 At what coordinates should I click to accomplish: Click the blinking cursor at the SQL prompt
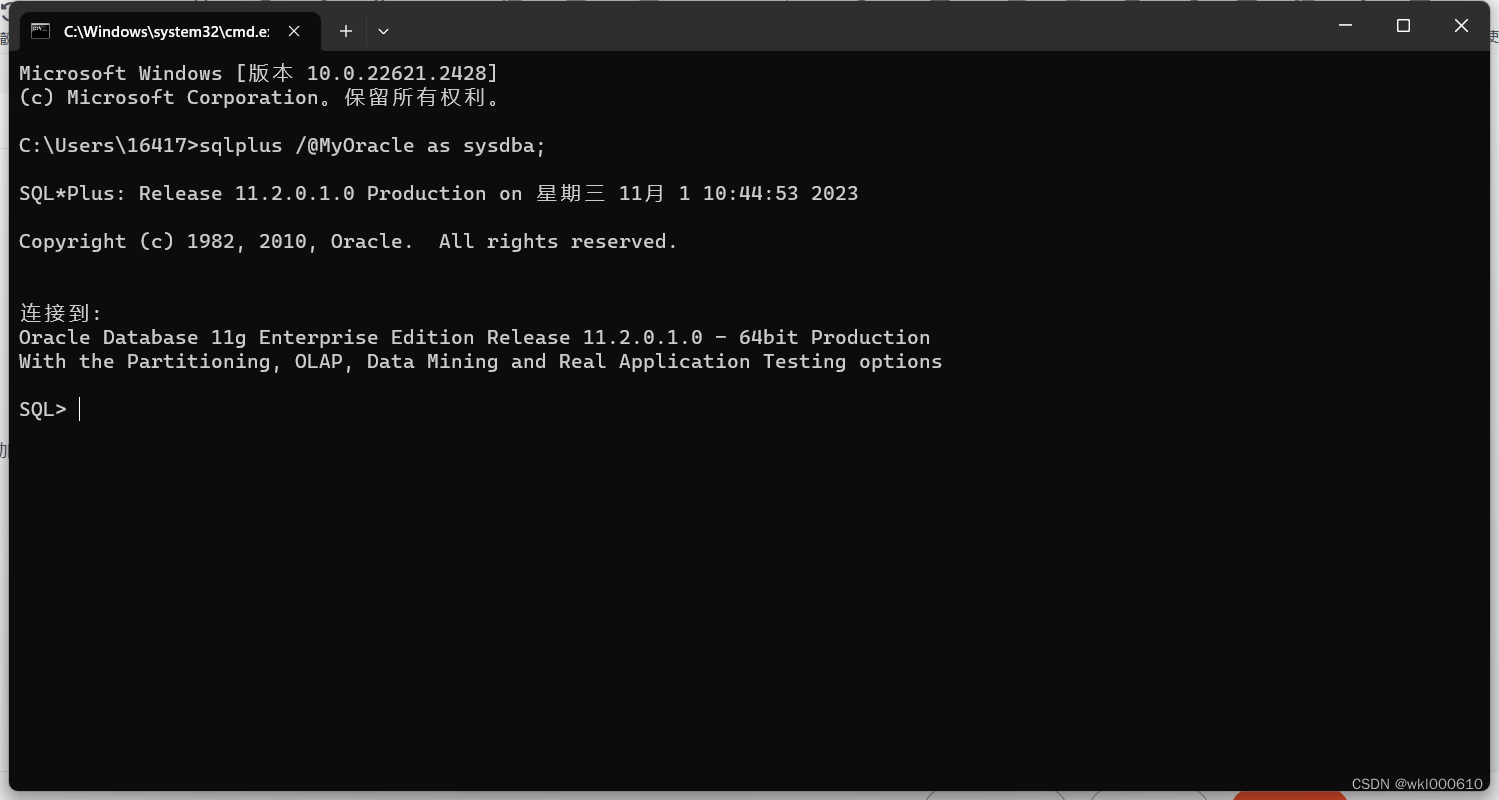click(x=80, y=408)
